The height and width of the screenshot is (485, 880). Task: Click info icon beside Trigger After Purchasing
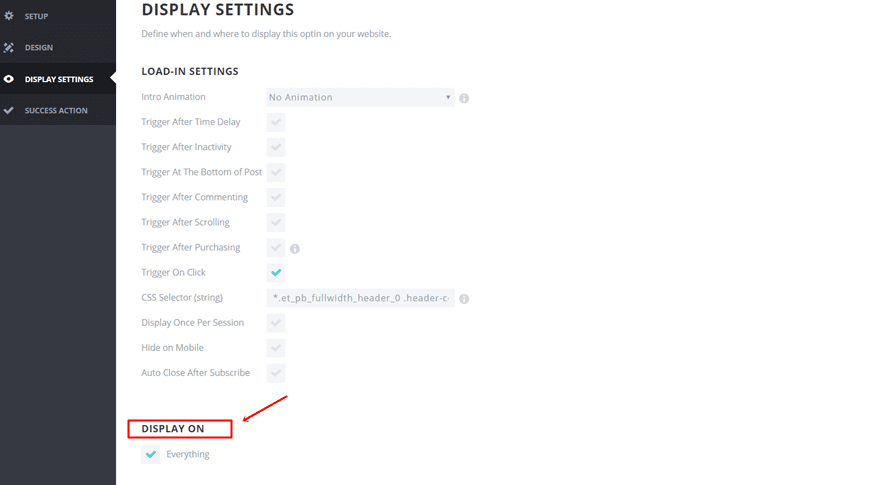[x=295, y=248]
